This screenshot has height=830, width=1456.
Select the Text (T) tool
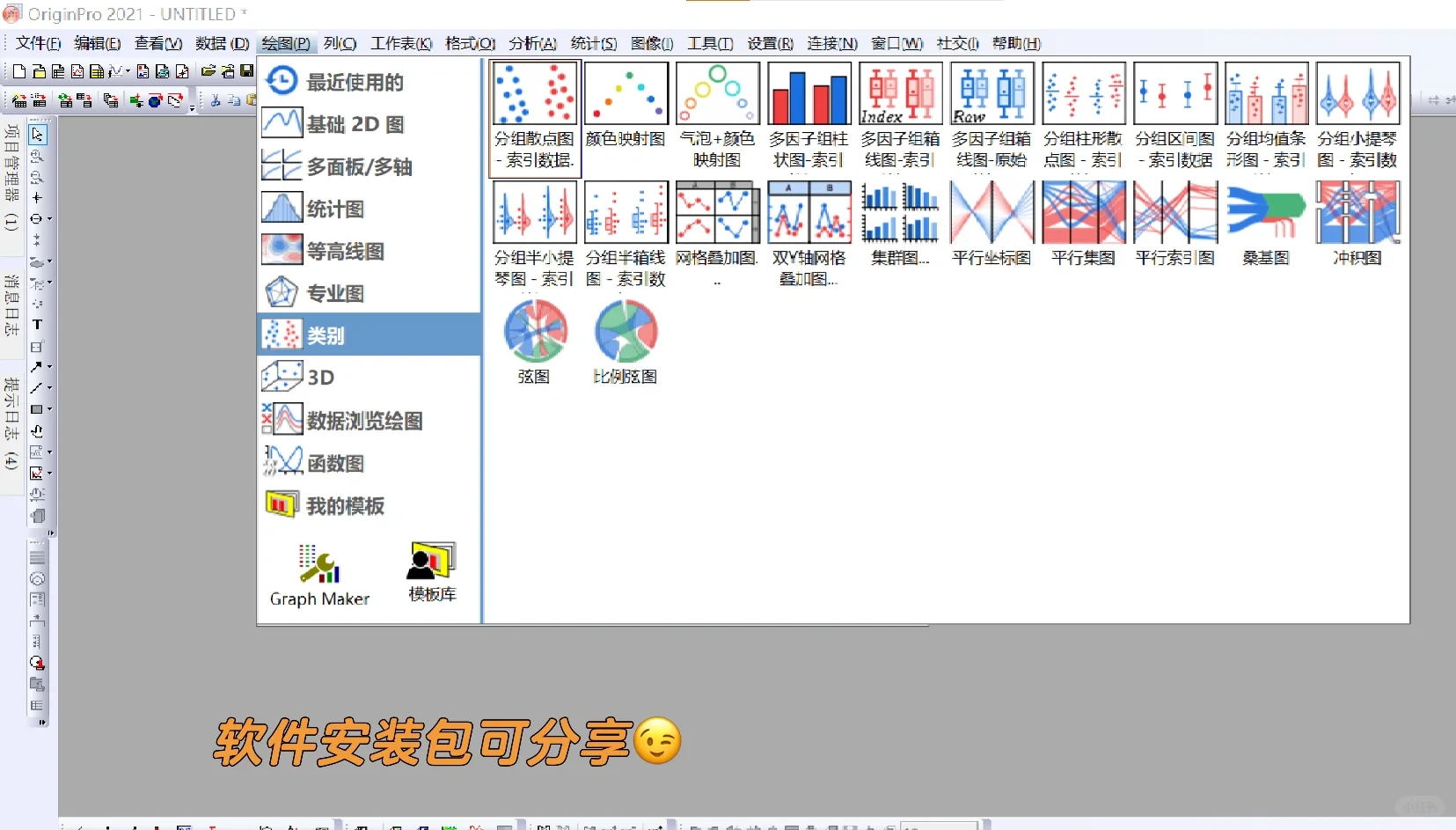[x=37, y=325]
